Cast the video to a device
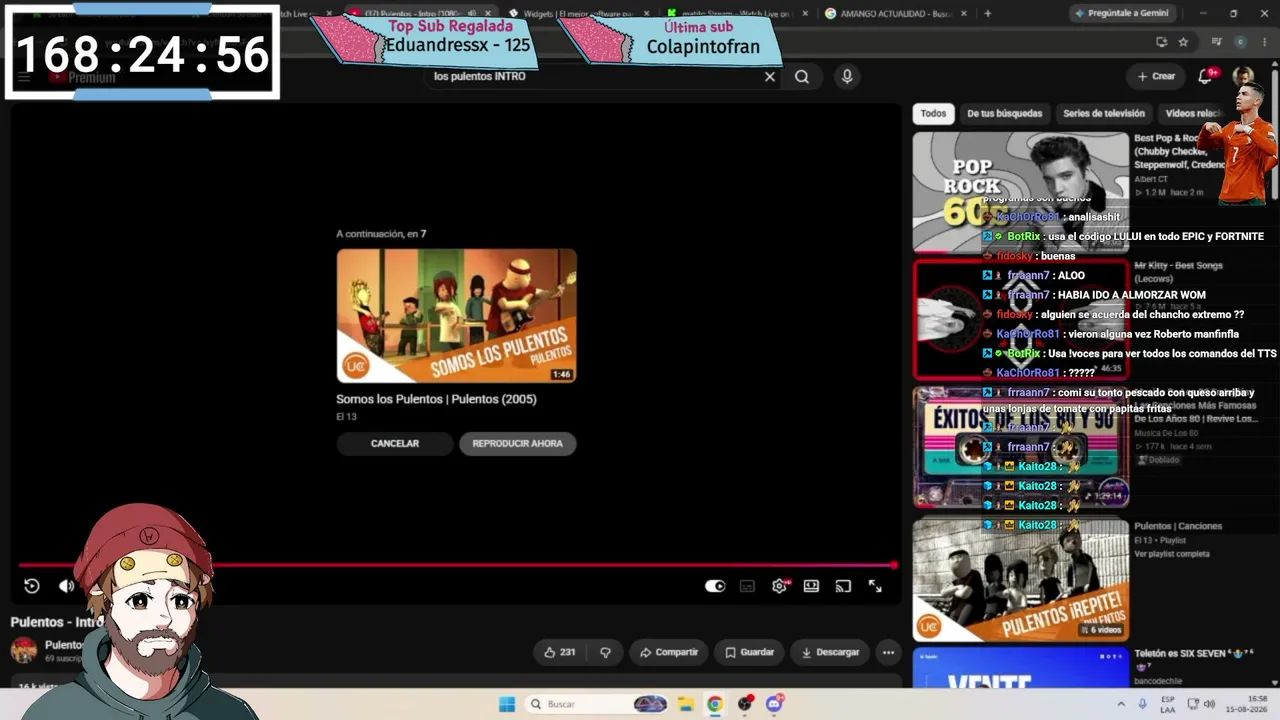This screenshot has width=1280, height=720. [843, 586]
